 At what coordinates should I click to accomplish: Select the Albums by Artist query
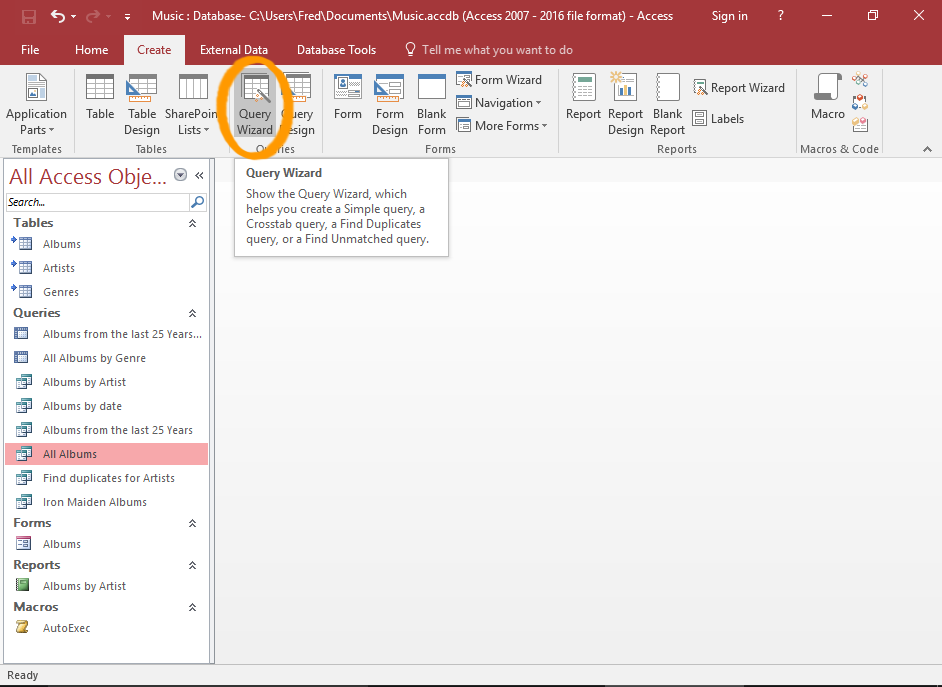click(x=107, y=382)
